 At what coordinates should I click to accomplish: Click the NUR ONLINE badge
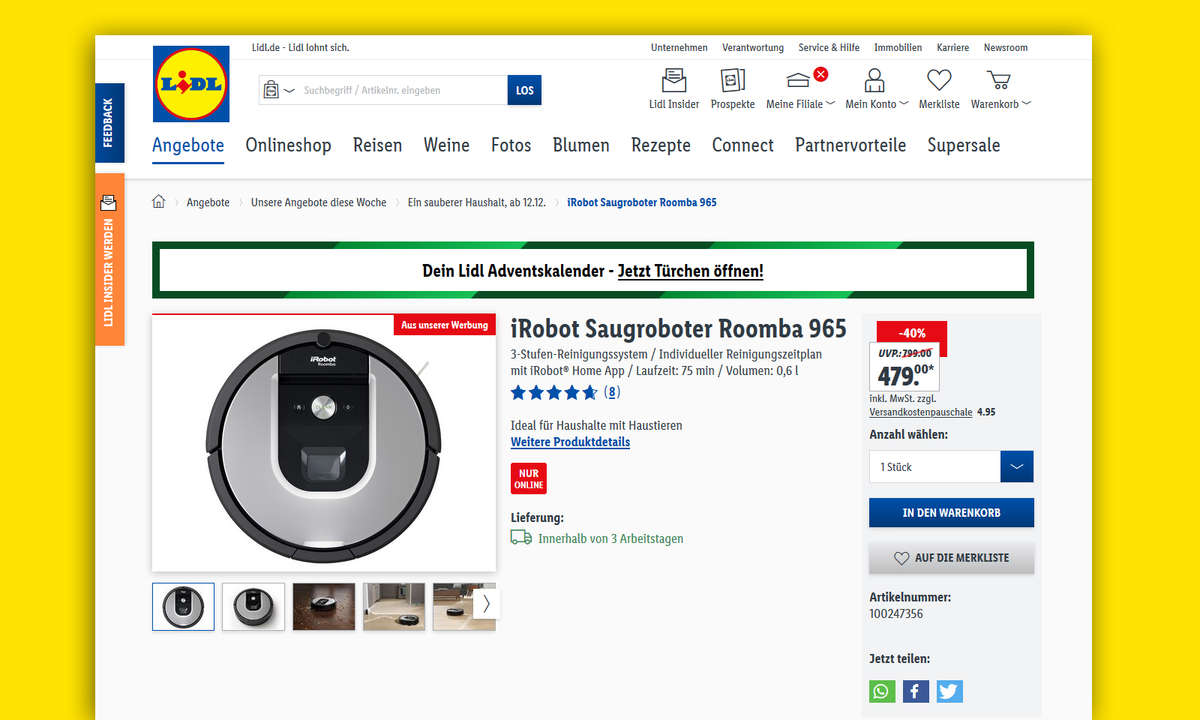[x=529, y=479]
